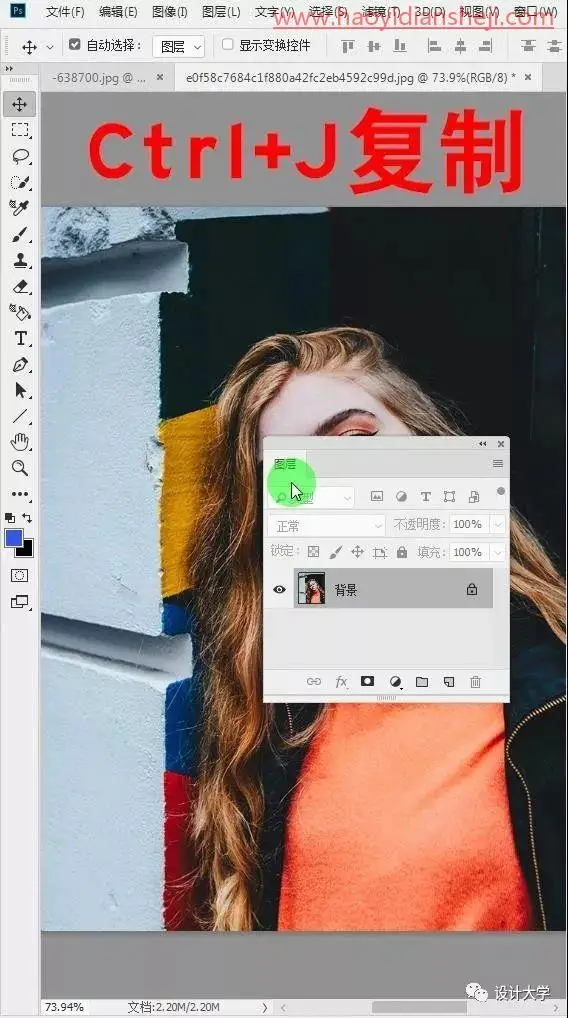The image size is (568, 1018).
Task: Reset default foreground and background colors
Action: (10, 517)
